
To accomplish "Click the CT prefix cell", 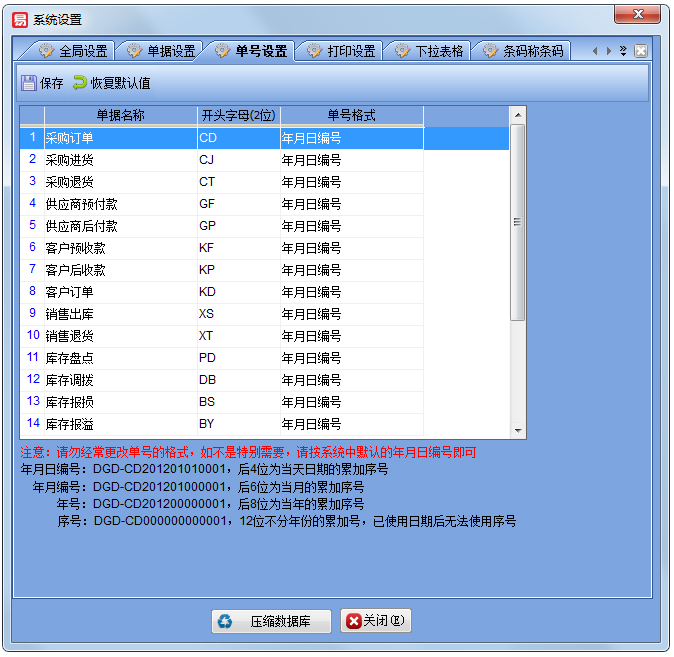I will (239, 182).
